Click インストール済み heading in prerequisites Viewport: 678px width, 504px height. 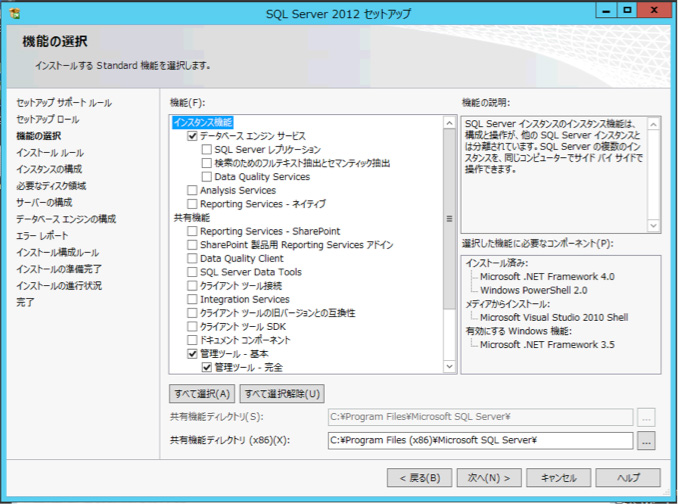(x=497, y=263)
